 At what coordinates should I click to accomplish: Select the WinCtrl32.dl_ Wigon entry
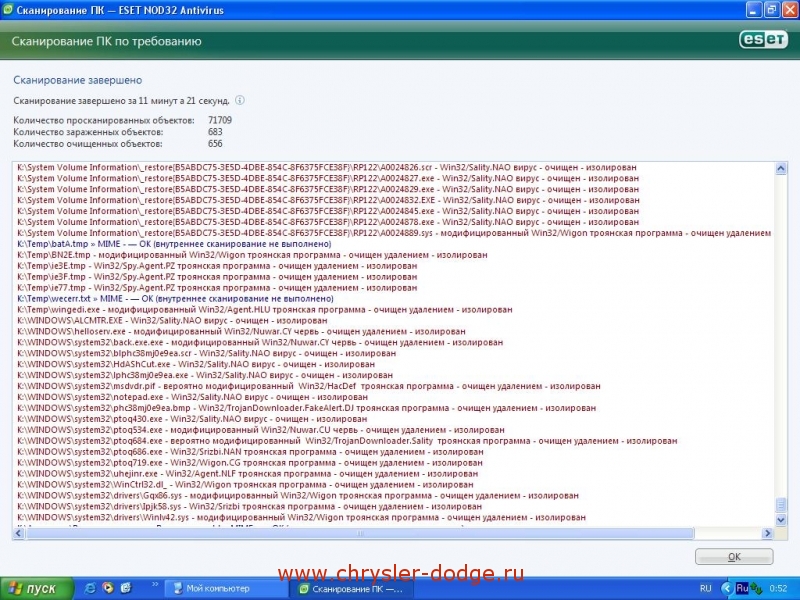245,485
